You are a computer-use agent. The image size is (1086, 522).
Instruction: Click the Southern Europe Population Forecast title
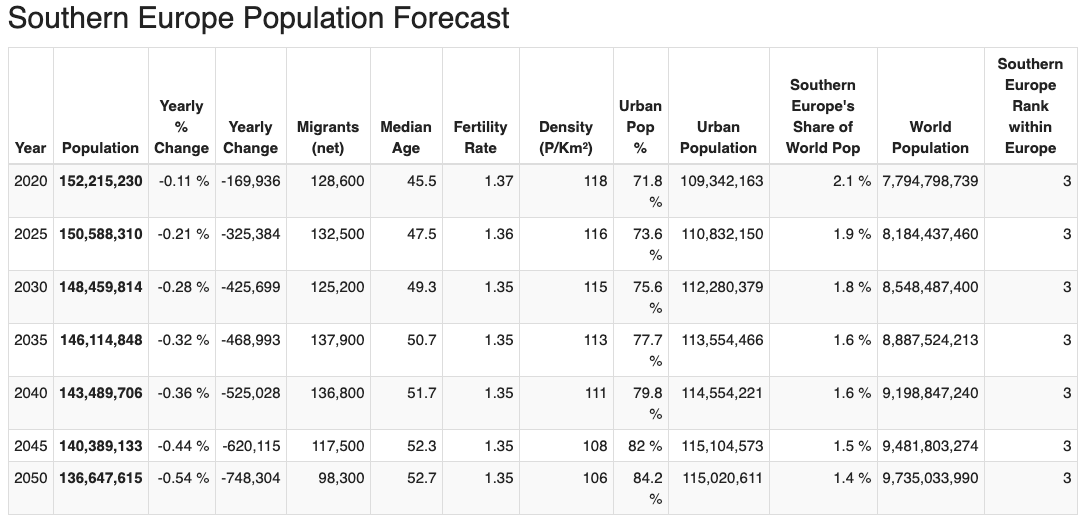click(258, 18)
